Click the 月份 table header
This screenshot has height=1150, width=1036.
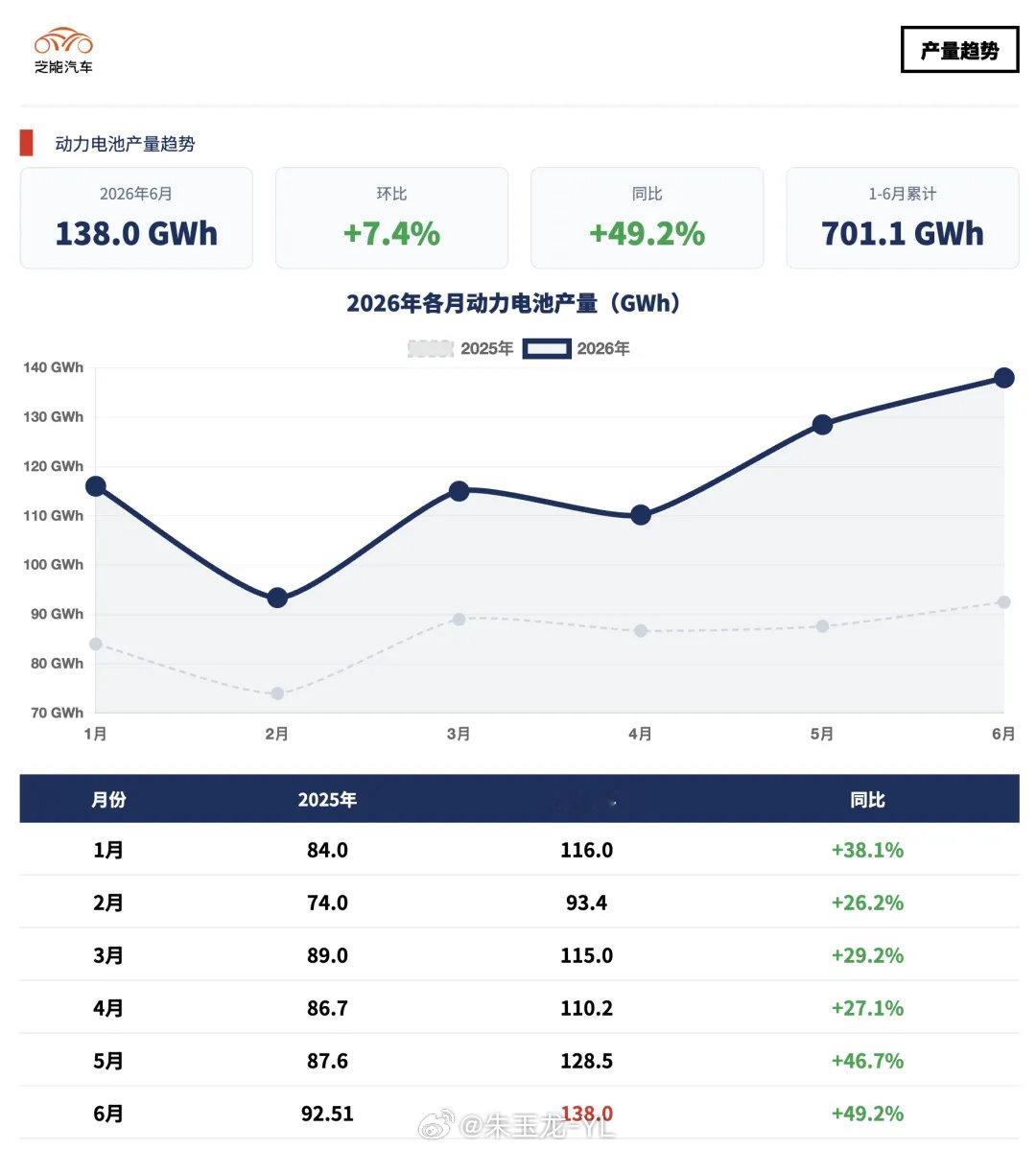[x=108, y=799]
